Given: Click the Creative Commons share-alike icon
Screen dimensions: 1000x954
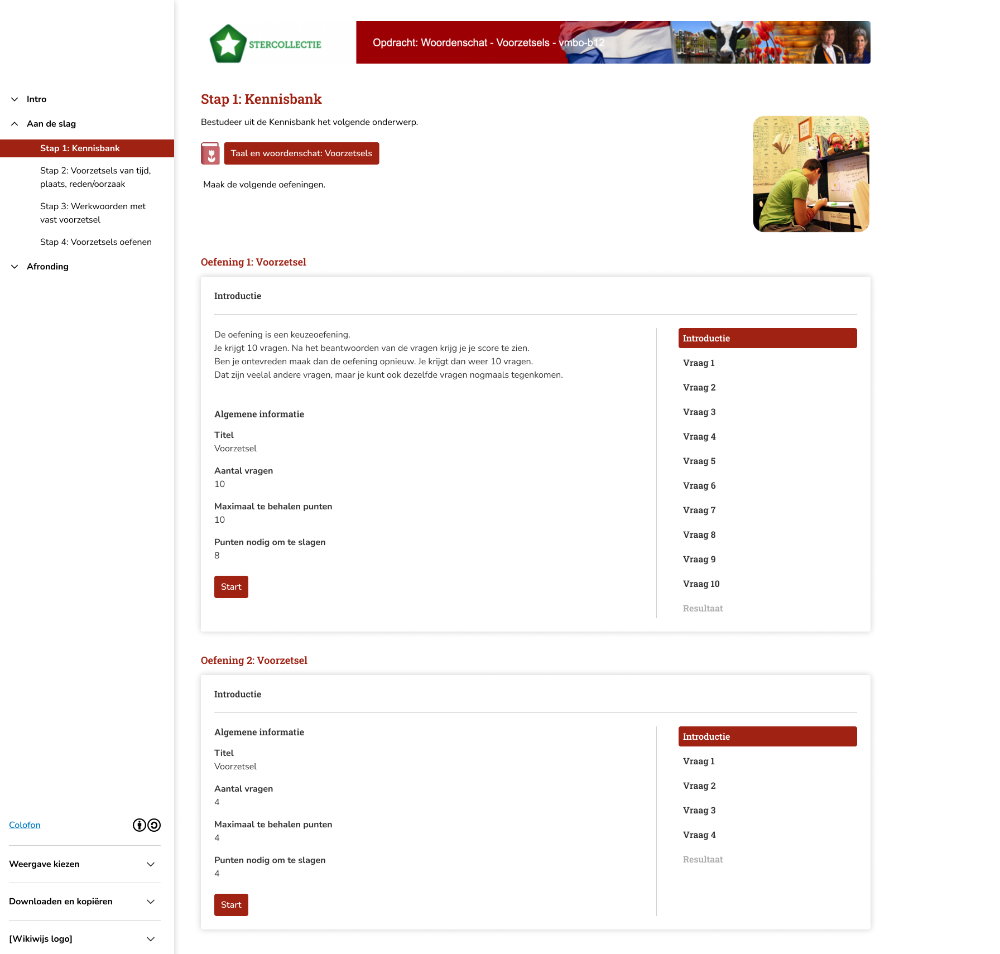Looking at the screenshot, I should click(x=154, y=824).
